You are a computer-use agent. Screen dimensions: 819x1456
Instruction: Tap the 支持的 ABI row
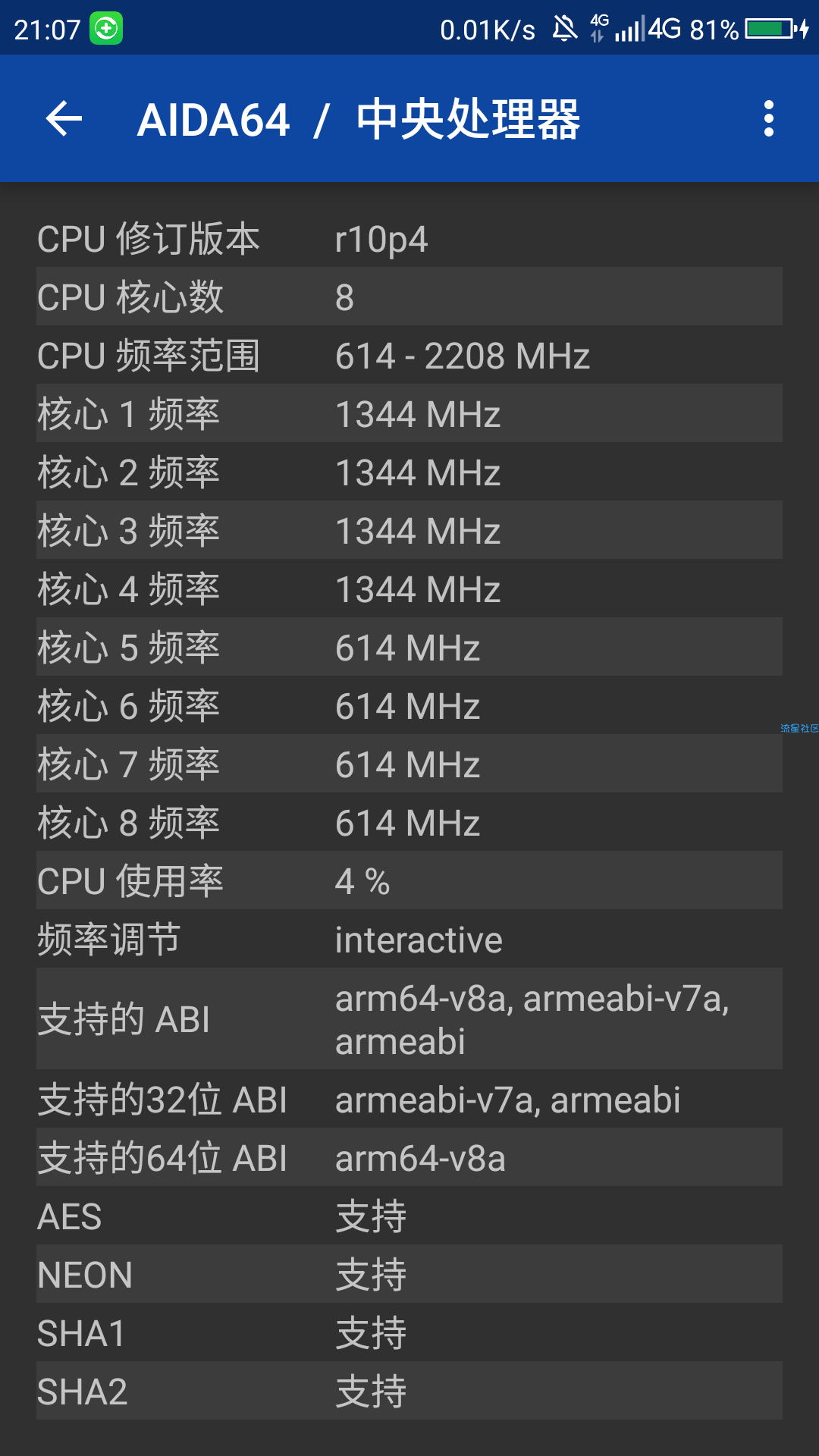tap(409, 1018)
